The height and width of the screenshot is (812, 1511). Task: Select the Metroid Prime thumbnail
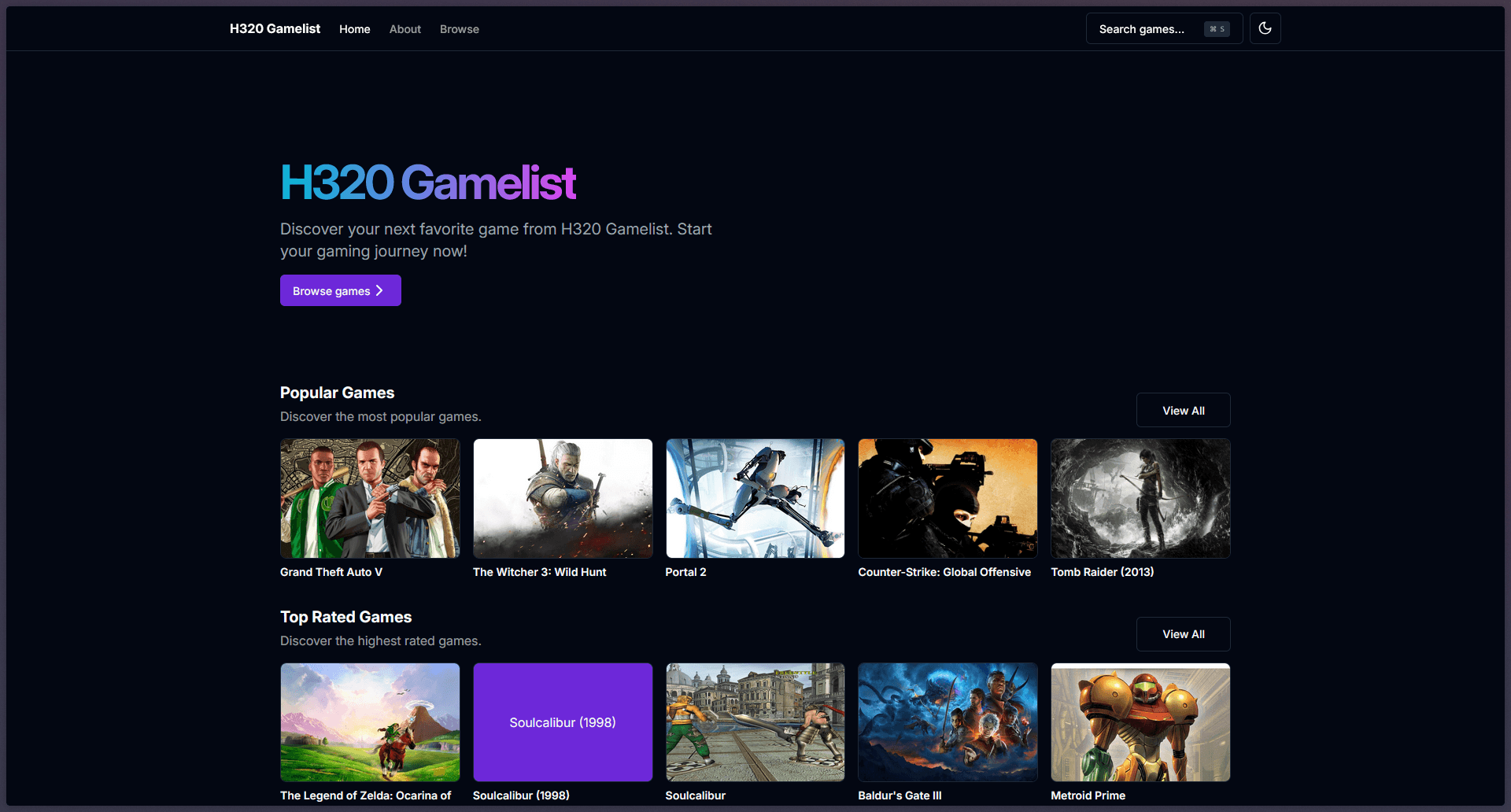[x=1140, y=722]
